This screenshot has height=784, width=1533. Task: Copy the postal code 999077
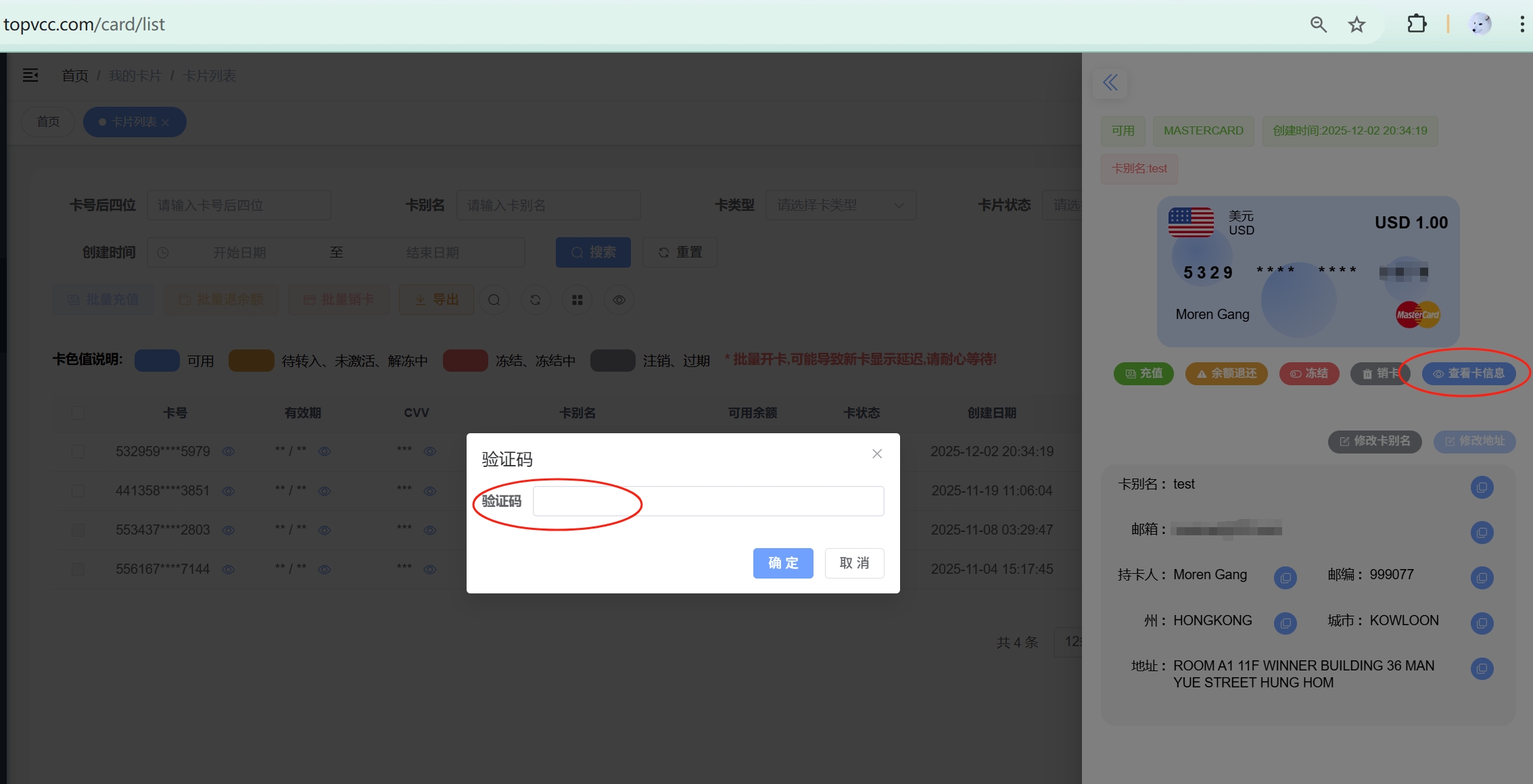point(1482,578)
